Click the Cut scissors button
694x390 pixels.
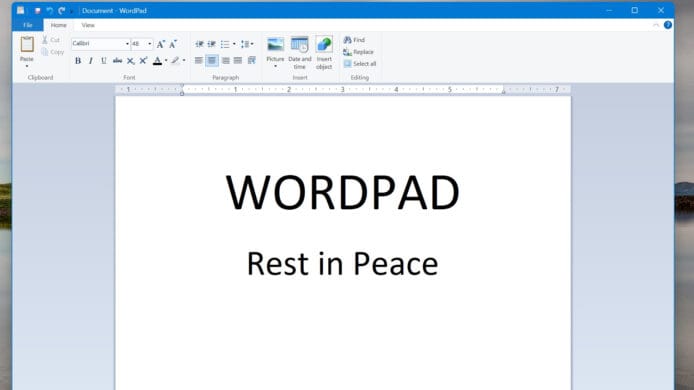pyautogui.click(x=51, y=40)
